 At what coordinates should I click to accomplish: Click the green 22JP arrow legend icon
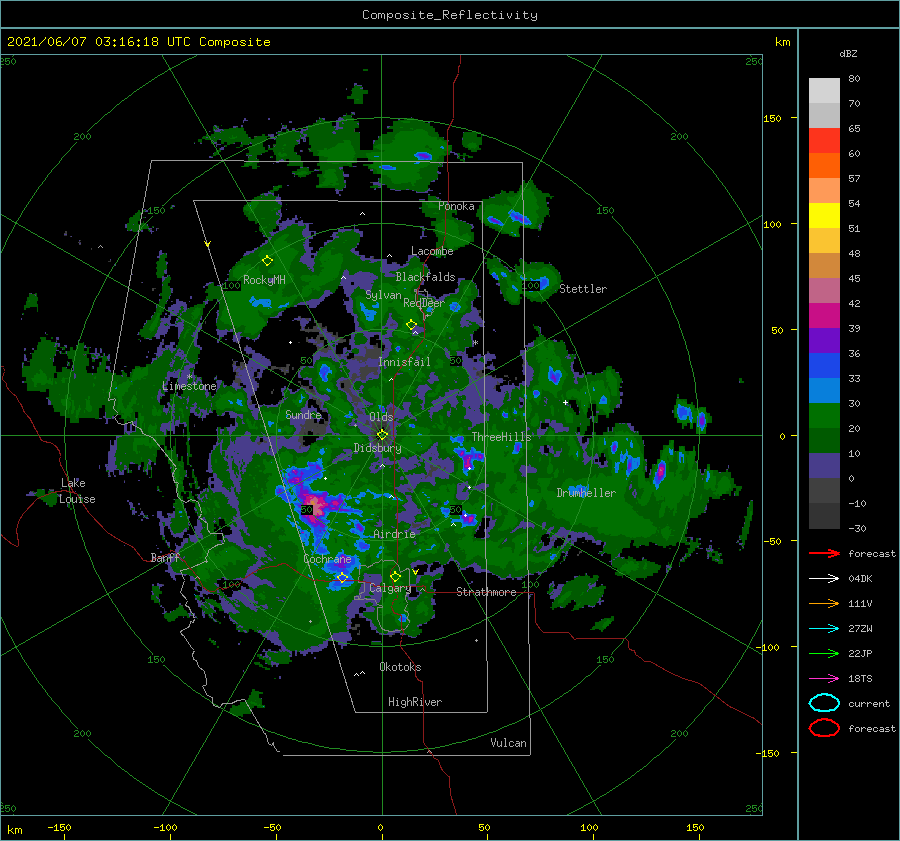(824, 653)
